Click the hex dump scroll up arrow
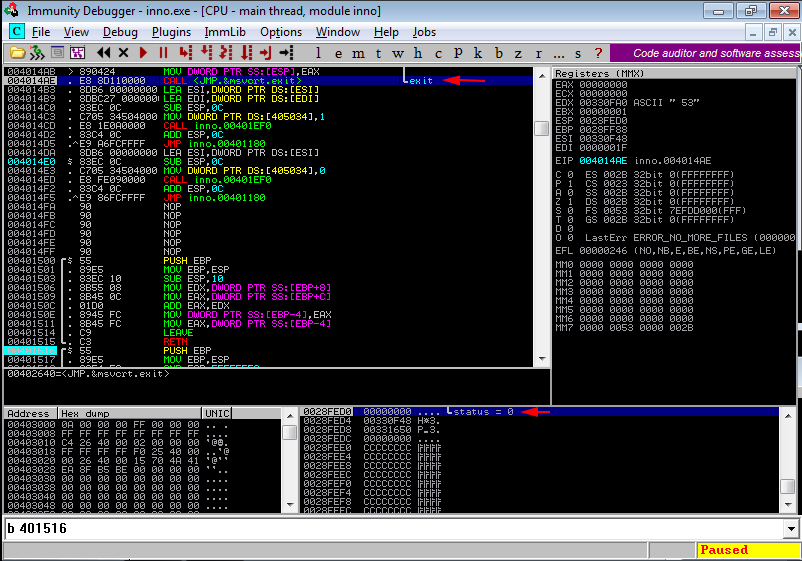Screen dimensions: 802x561 [289, 416]
